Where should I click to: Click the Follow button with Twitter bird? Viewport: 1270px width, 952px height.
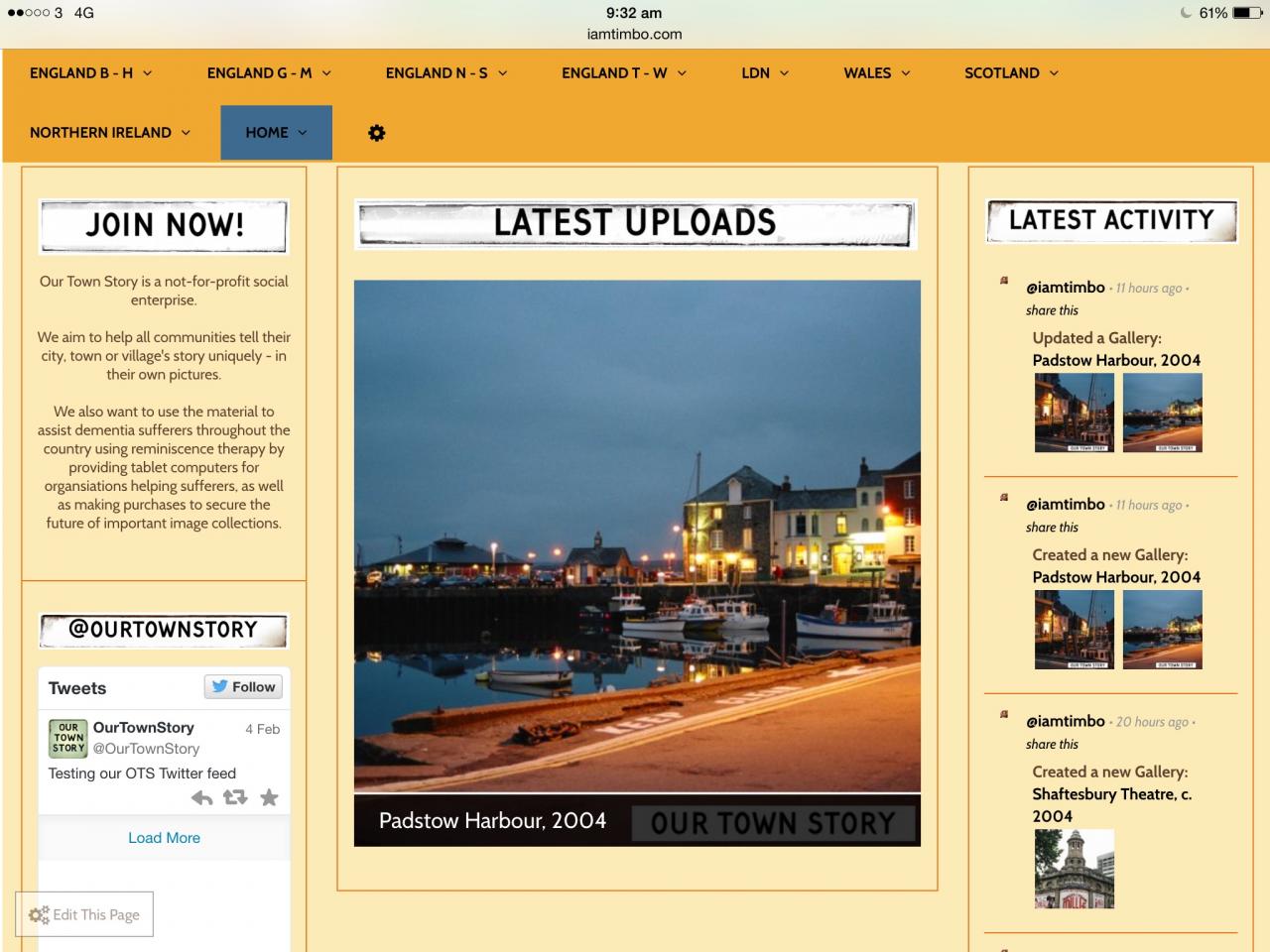[x=244, y=686]
